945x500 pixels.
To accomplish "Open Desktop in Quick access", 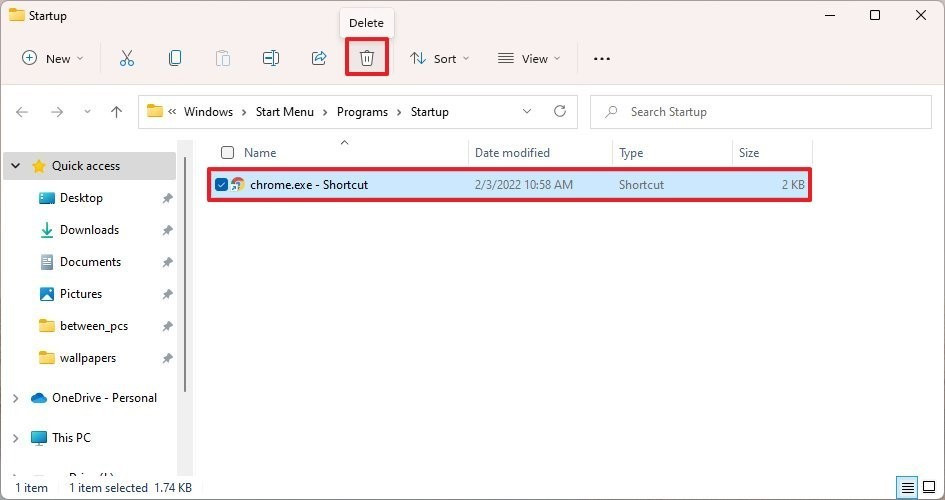I will (x=81, y=198).
